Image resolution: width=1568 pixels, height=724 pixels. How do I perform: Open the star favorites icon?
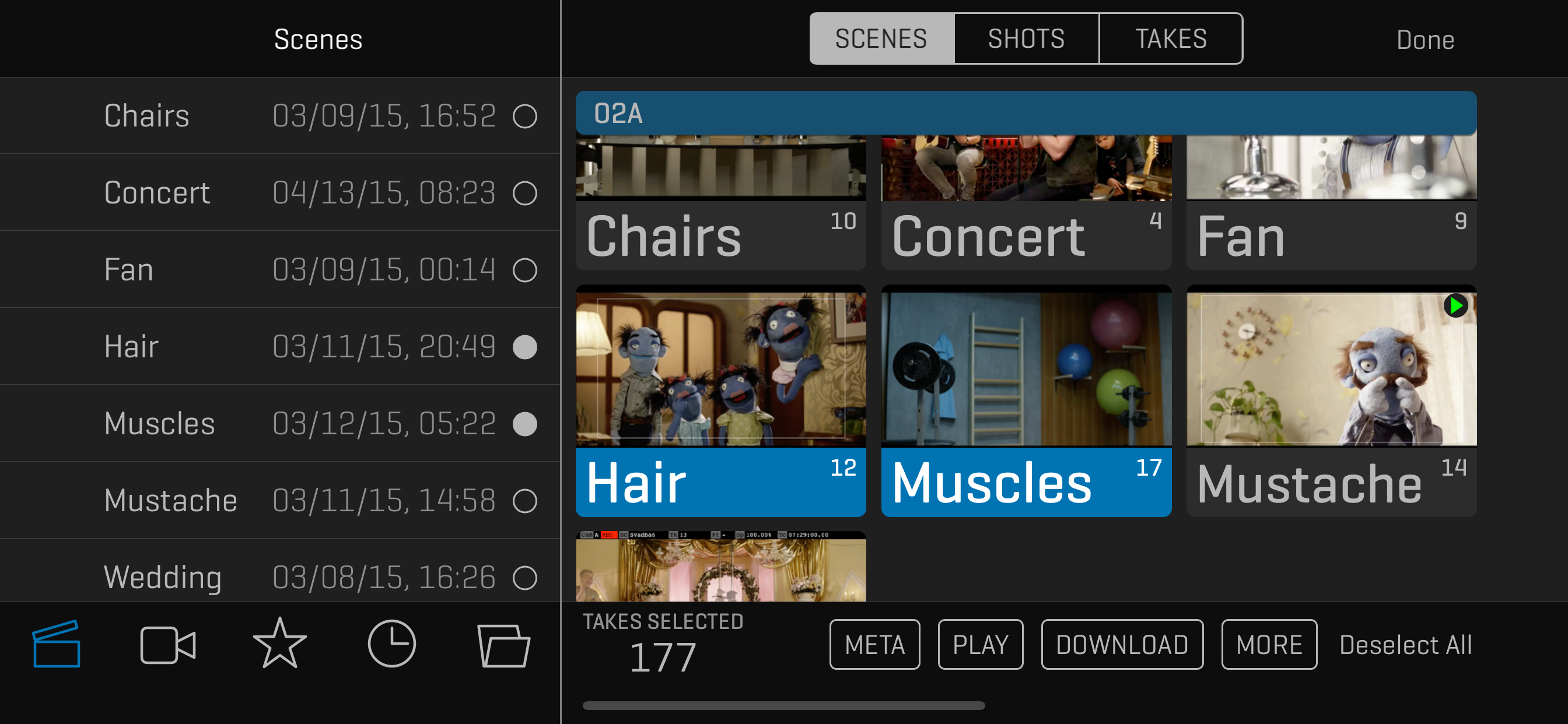tap(280, 643)
